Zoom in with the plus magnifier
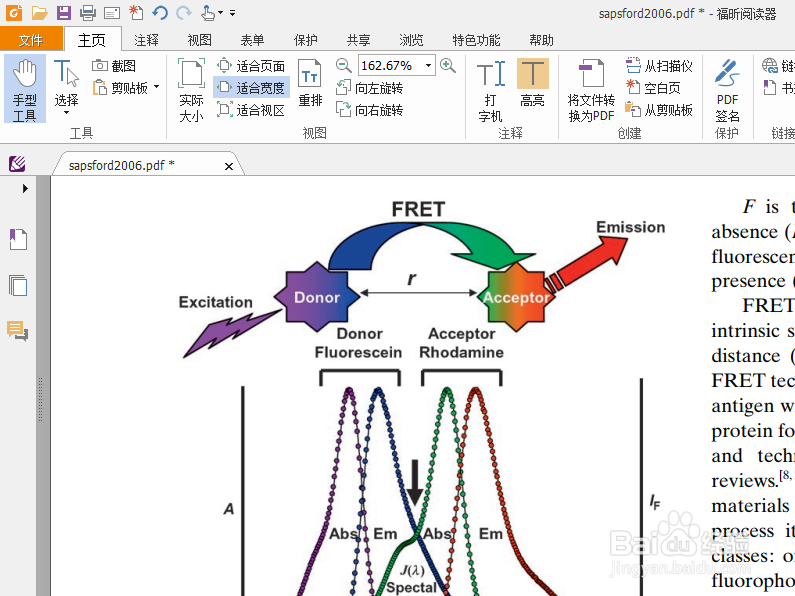The width and height of the screenshot is (795, 596). (x=448, y=65)
